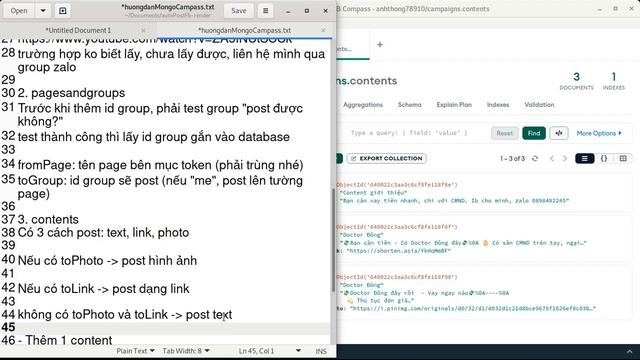Refresh the documents list in Compass
640x360 pixels.
pyautogui.click(x=535, y=158)
